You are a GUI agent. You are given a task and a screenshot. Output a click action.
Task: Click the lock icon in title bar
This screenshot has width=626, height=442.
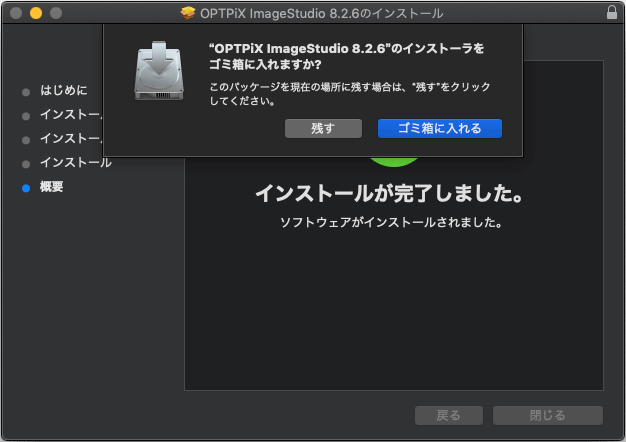[x=612, y=12]
